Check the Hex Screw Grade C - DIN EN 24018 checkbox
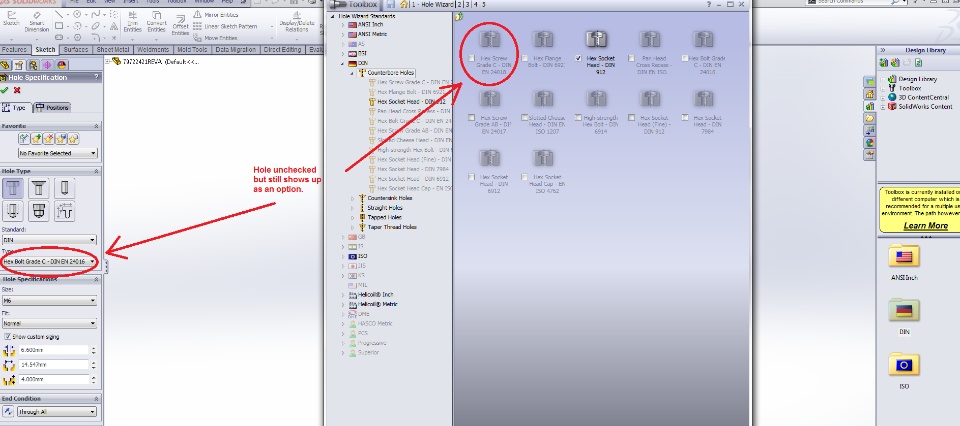 [471, 58]
